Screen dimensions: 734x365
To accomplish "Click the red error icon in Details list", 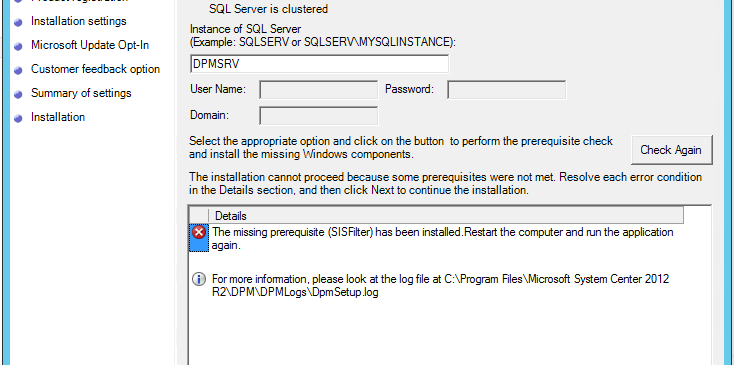I will pos(199,232).
